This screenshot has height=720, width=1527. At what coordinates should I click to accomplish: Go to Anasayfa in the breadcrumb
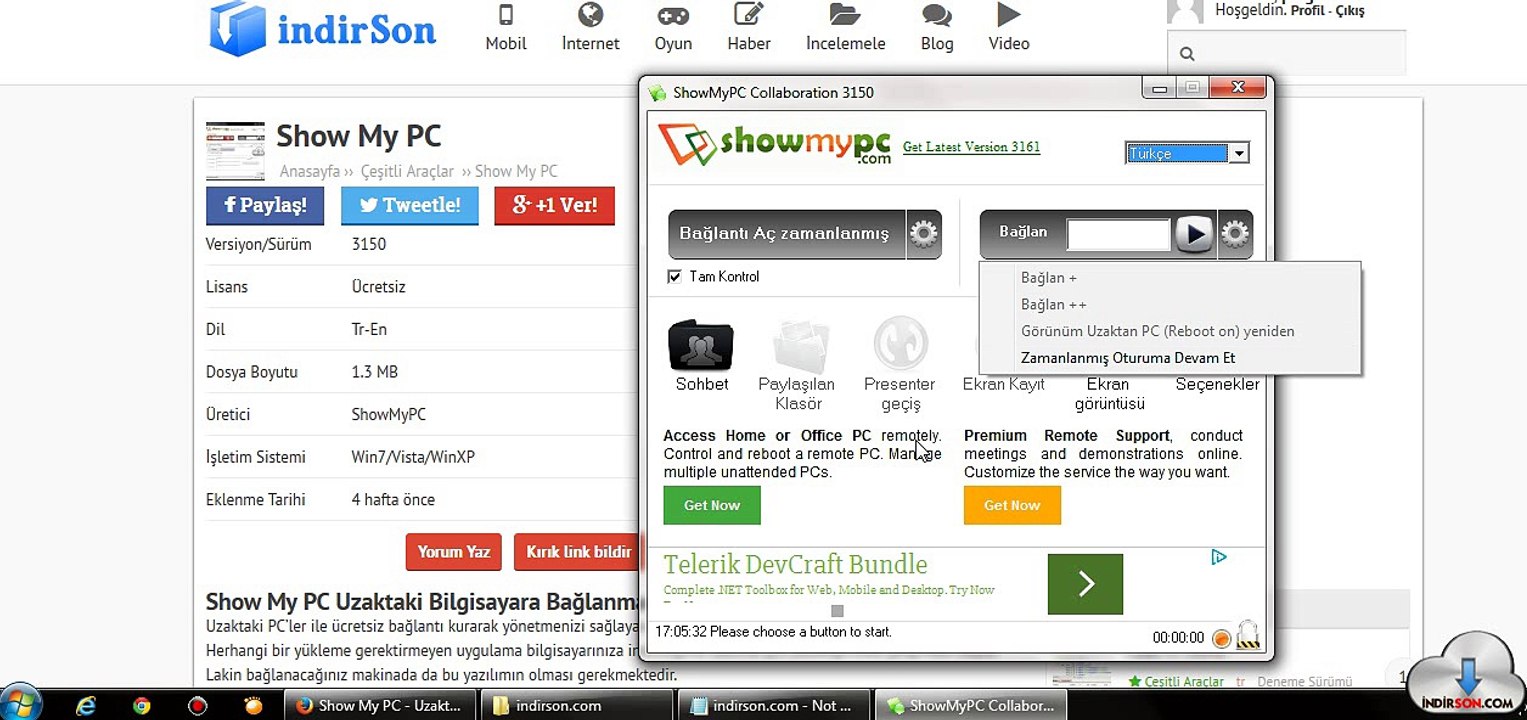pos(310,171)
